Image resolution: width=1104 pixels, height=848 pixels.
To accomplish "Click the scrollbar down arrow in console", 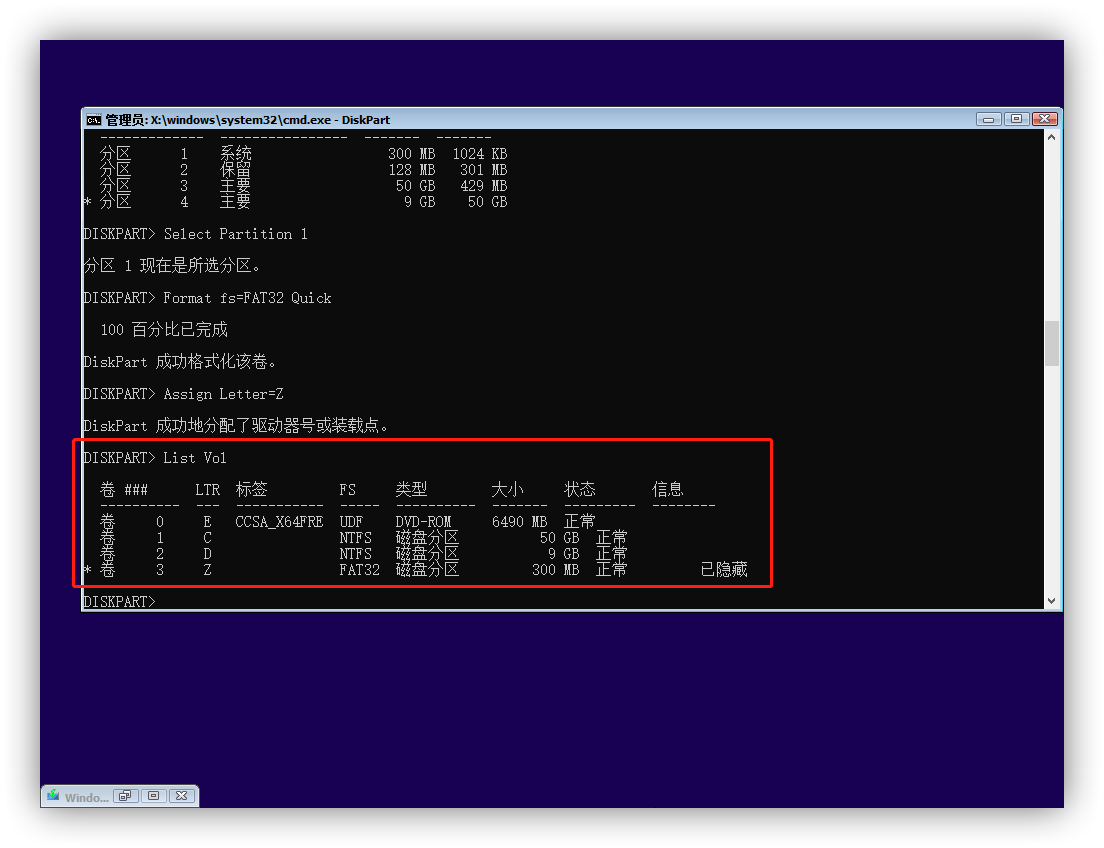I will [1052, 600].
